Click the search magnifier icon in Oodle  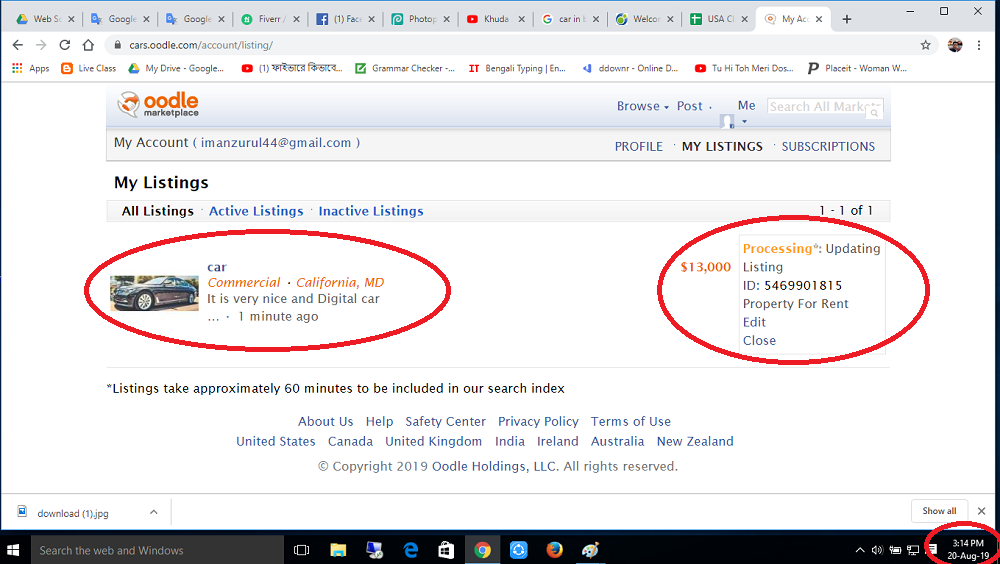click(874, 112)
